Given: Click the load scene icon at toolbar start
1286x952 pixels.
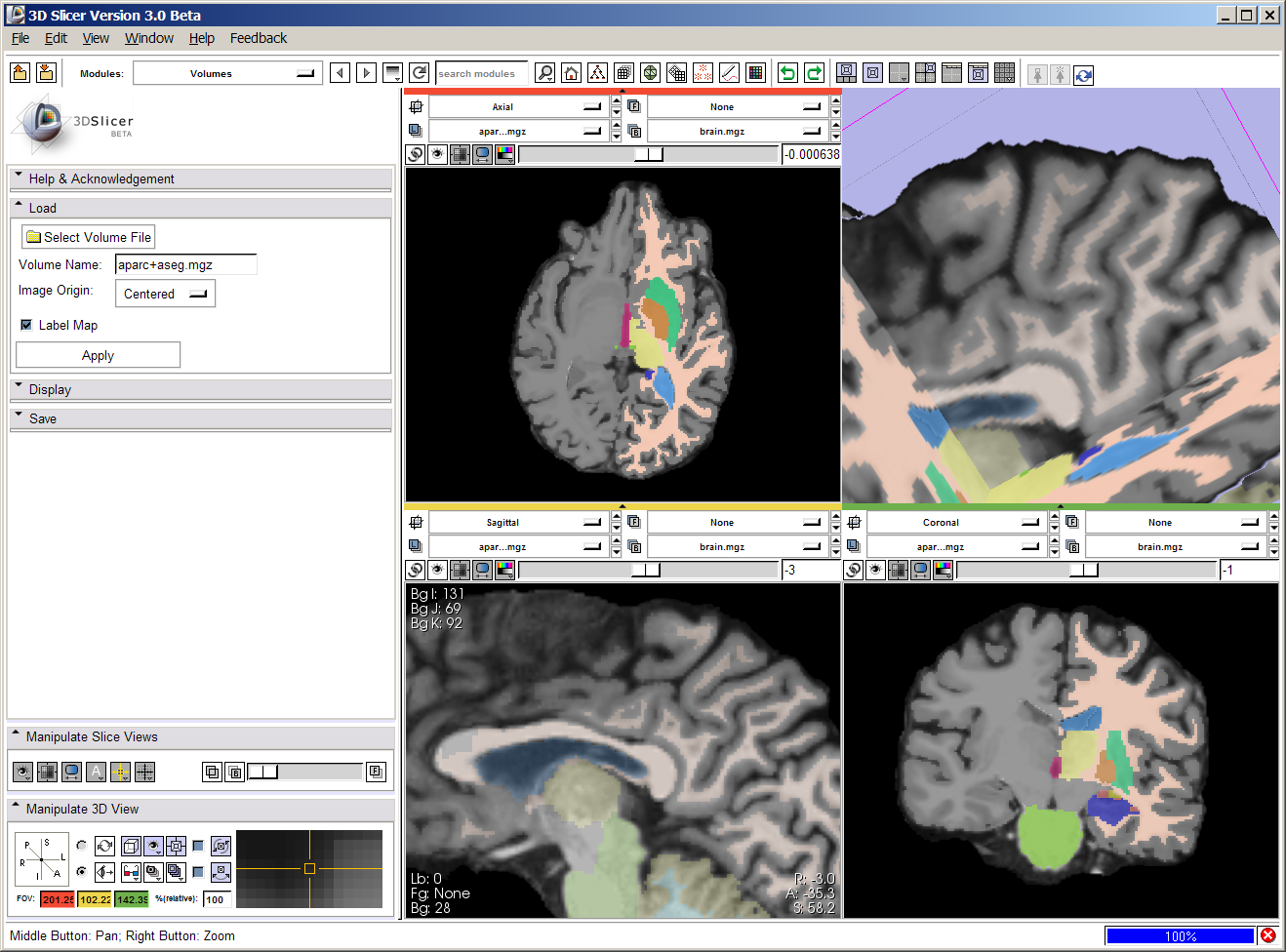Looking at the screenshot, I should coord(20,73).
